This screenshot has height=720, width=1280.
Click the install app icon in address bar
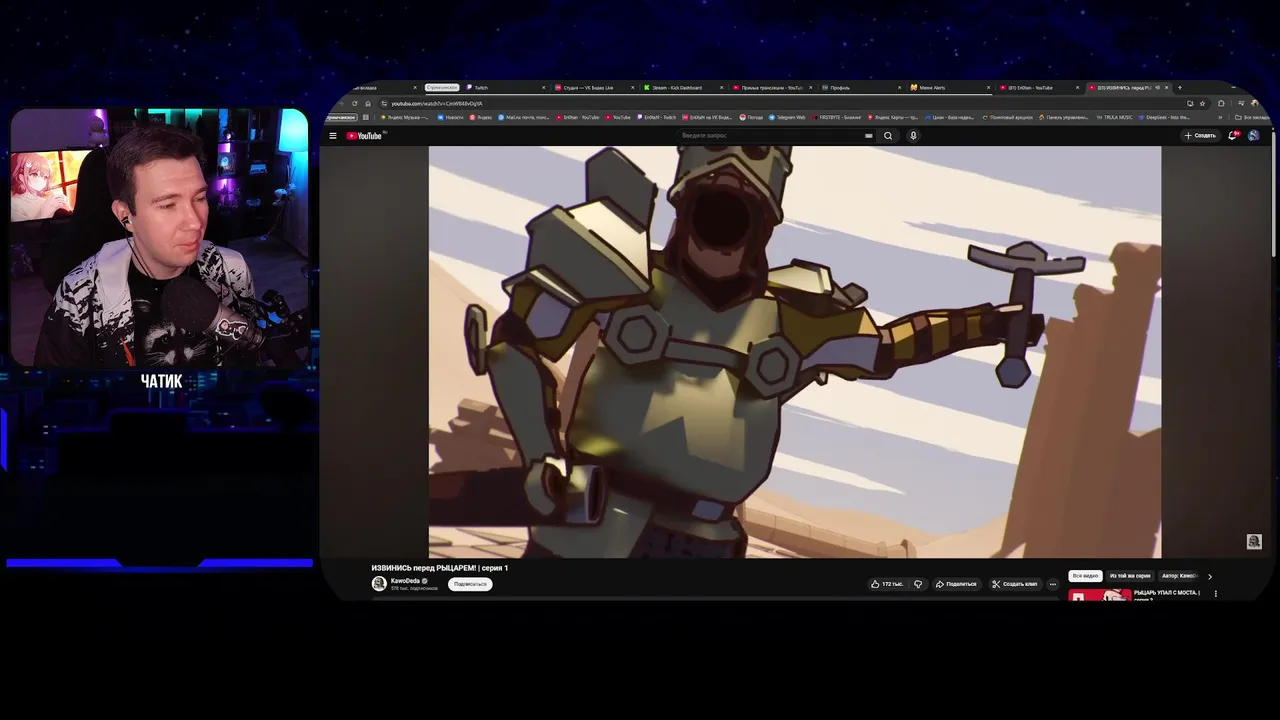[x=1190, y=103]
